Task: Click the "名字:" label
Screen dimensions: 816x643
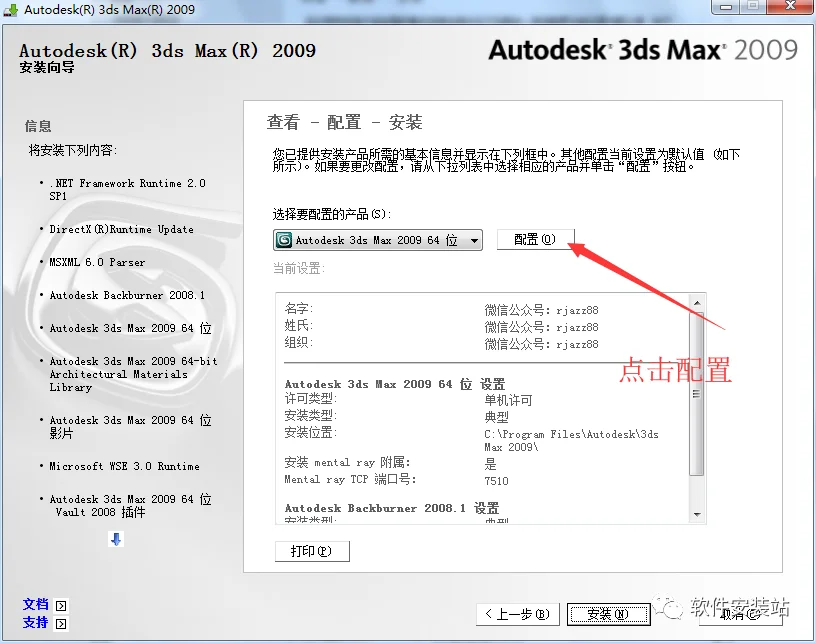Action: click(x=299, y=308)
